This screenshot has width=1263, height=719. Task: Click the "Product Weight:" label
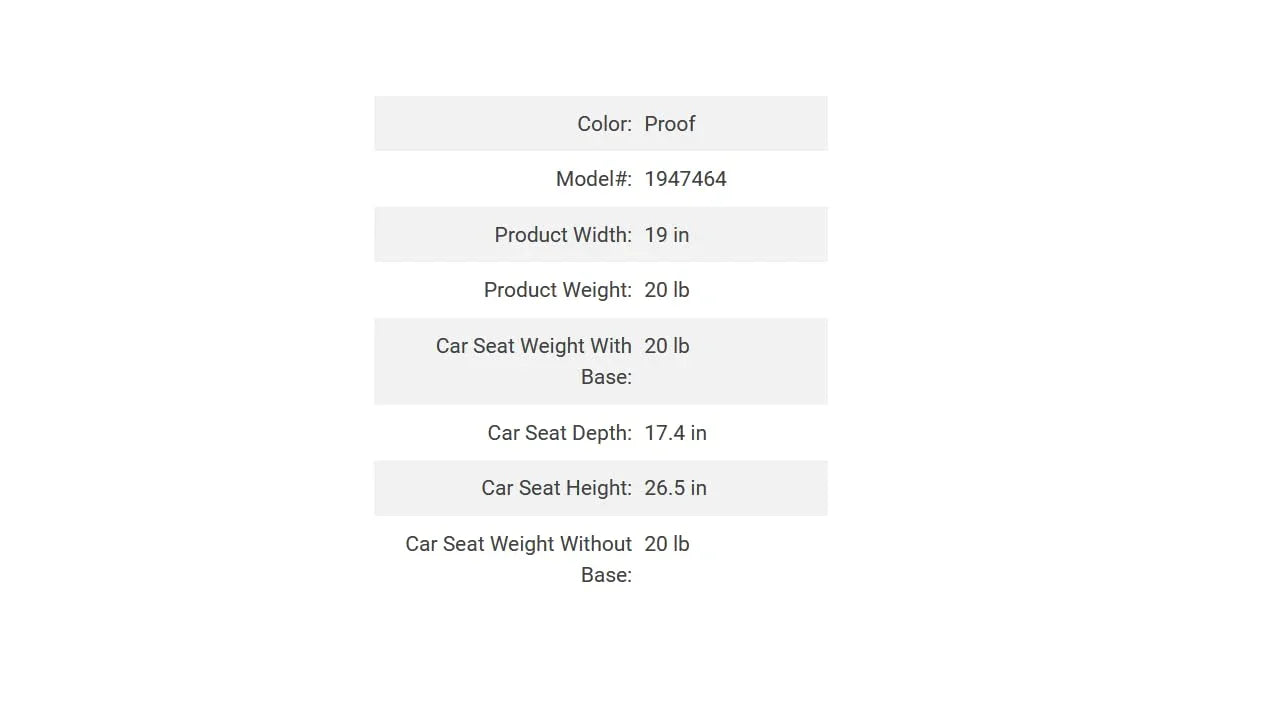click(x=557, y=290)
